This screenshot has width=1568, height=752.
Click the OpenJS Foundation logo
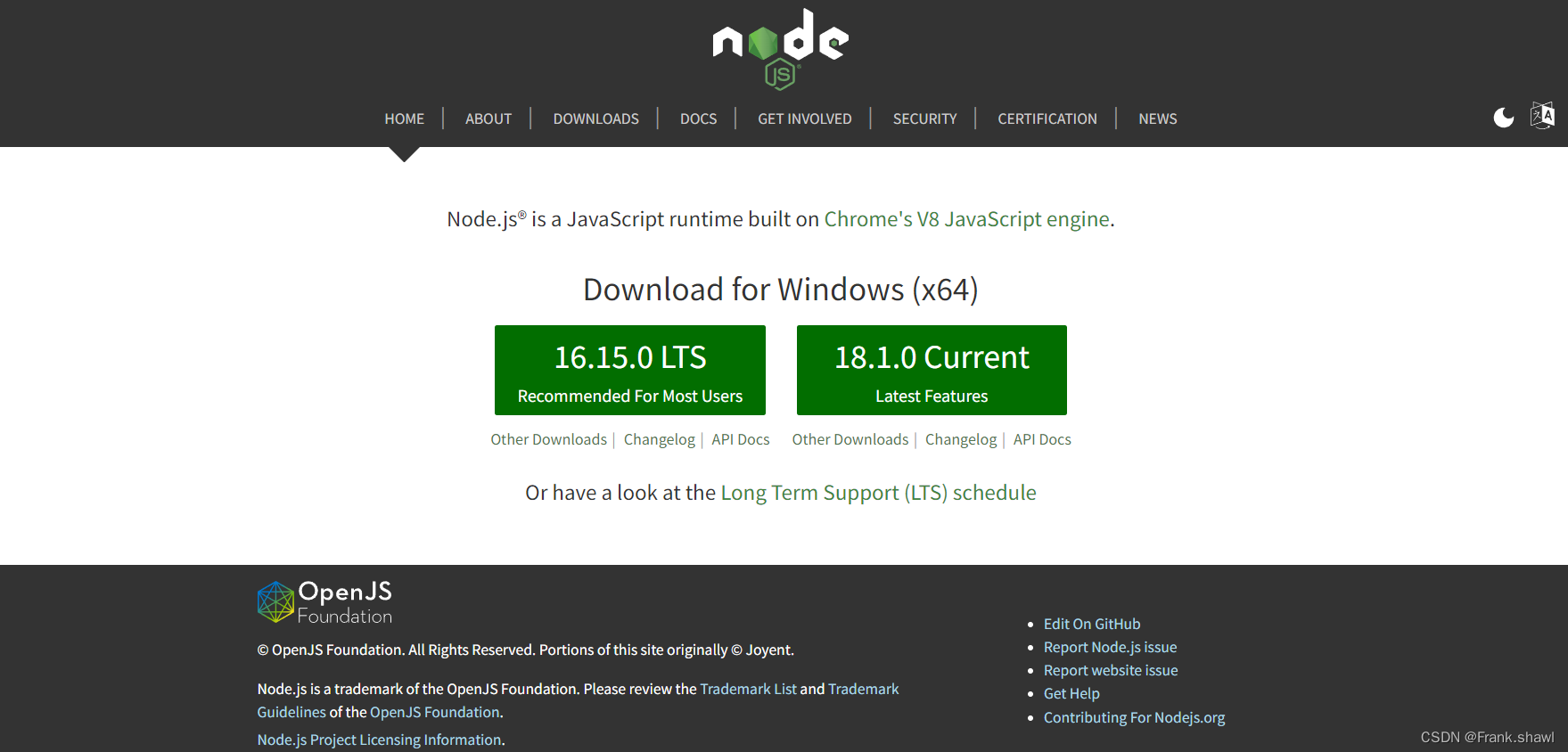pos(324,602)
